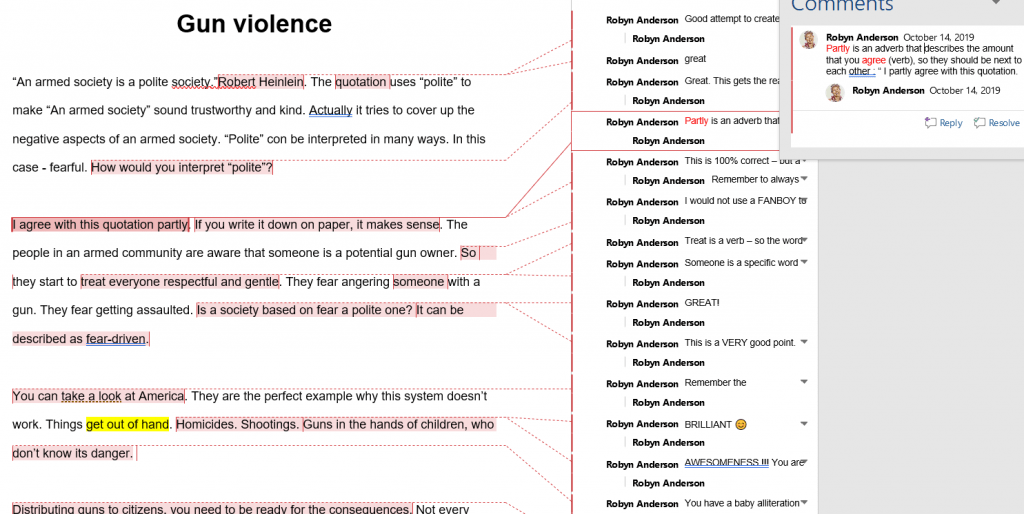Click the Reply button in Comments panel
Image resolution: width=1024 pixels, height=514 pixels.
click(943, 123)
